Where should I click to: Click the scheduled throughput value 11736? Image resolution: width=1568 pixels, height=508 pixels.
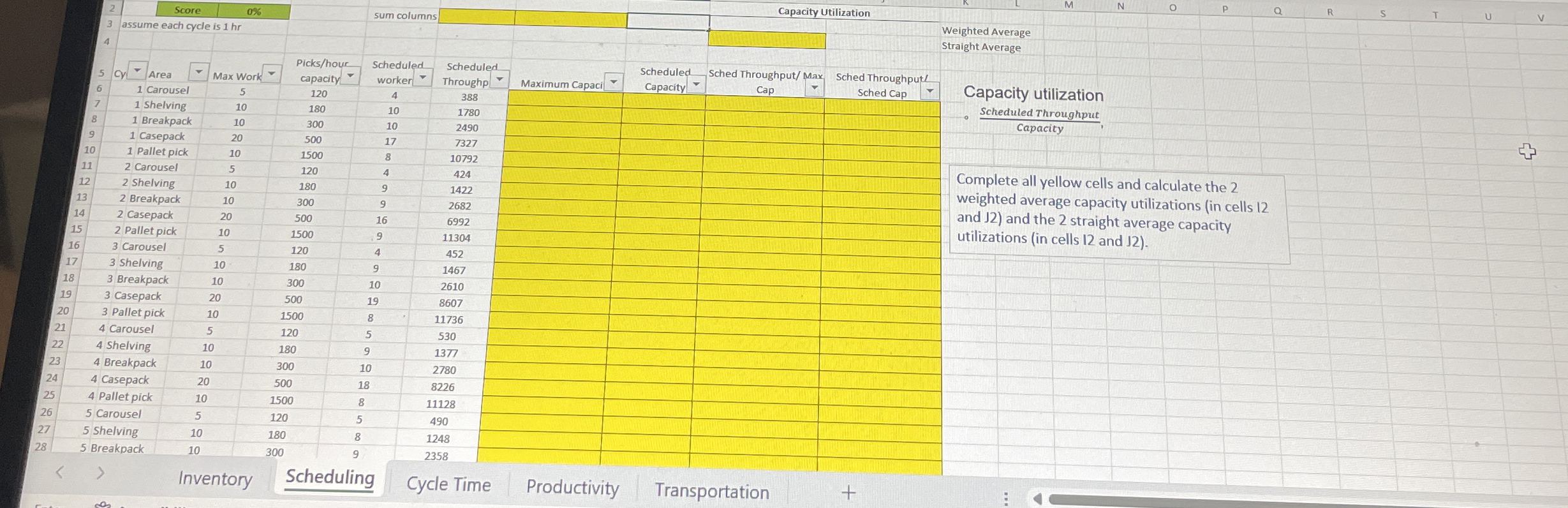[x=448, y=320]
